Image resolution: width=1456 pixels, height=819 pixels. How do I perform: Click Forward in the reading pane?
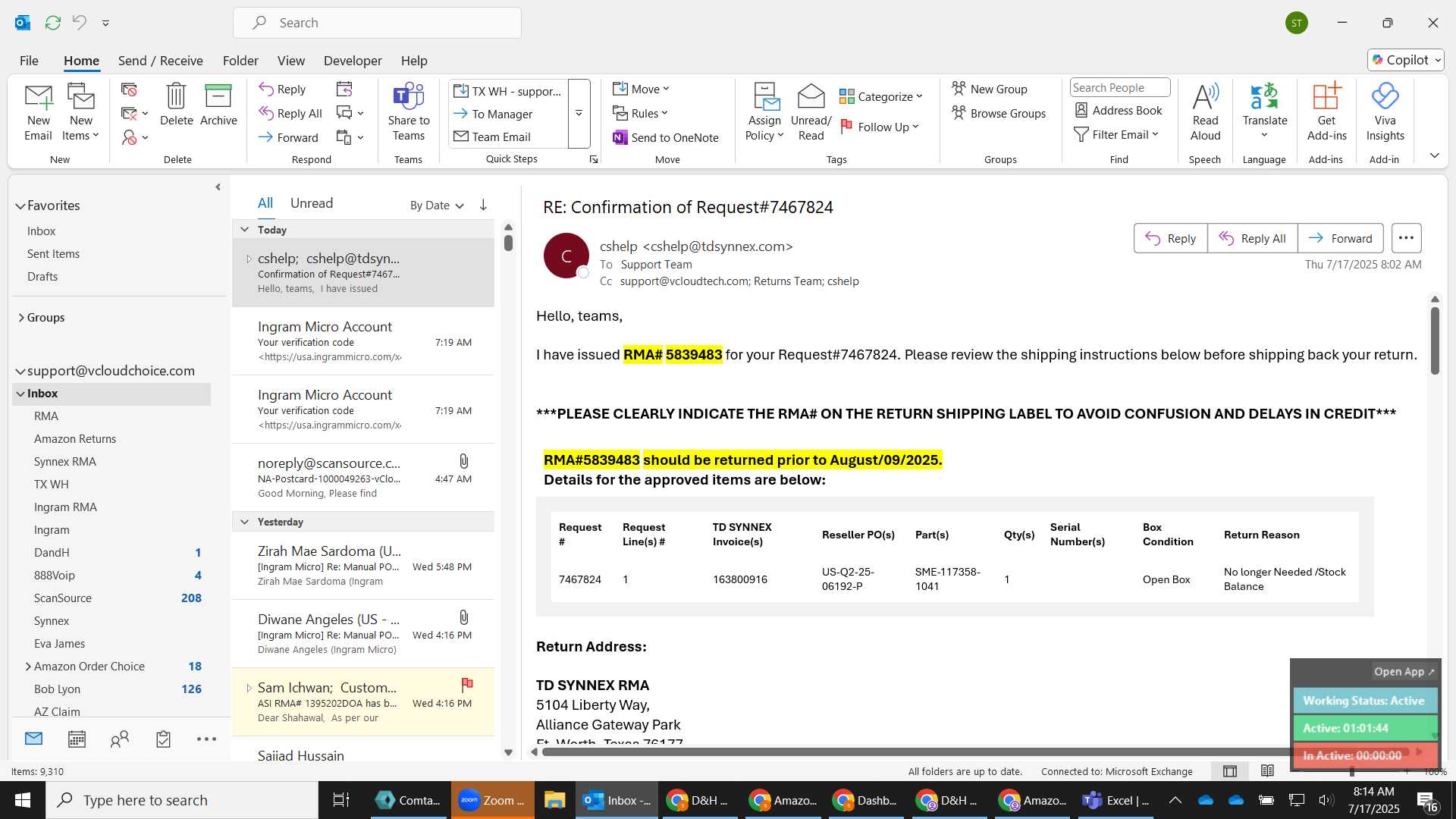coord(1340,238)
